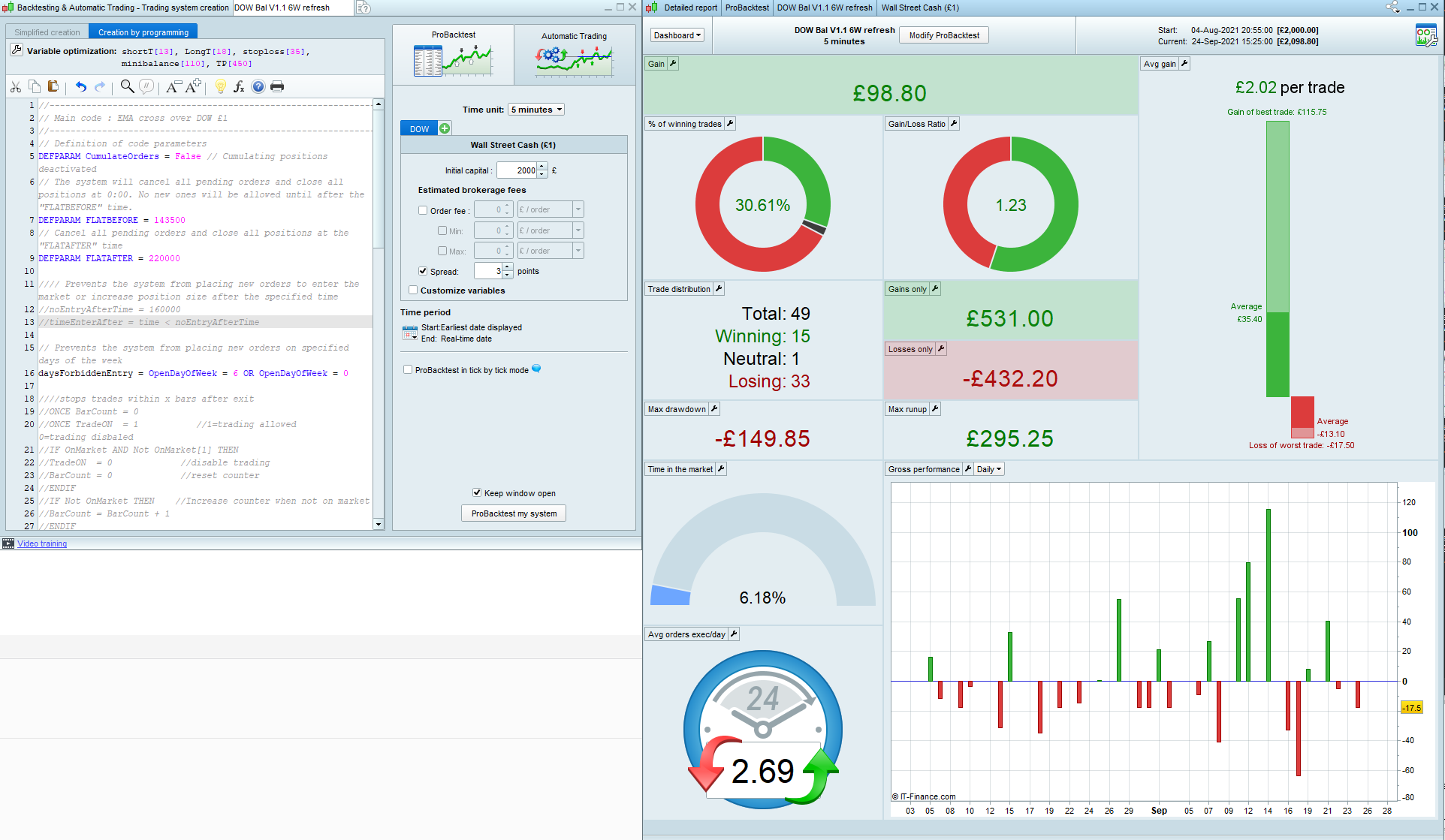Enable the Order fee checkbox
The image size is (1445, 840).
tap(423, 211)
